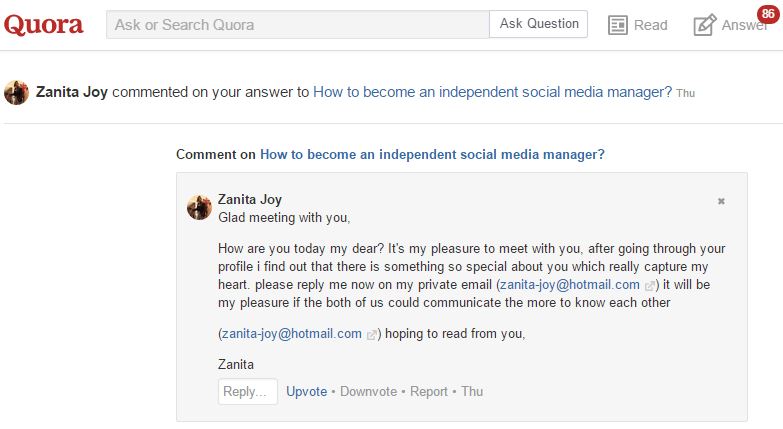The image size is (783, 429).
Task: Click the Reply... field
Action: (x=248, y=392)
